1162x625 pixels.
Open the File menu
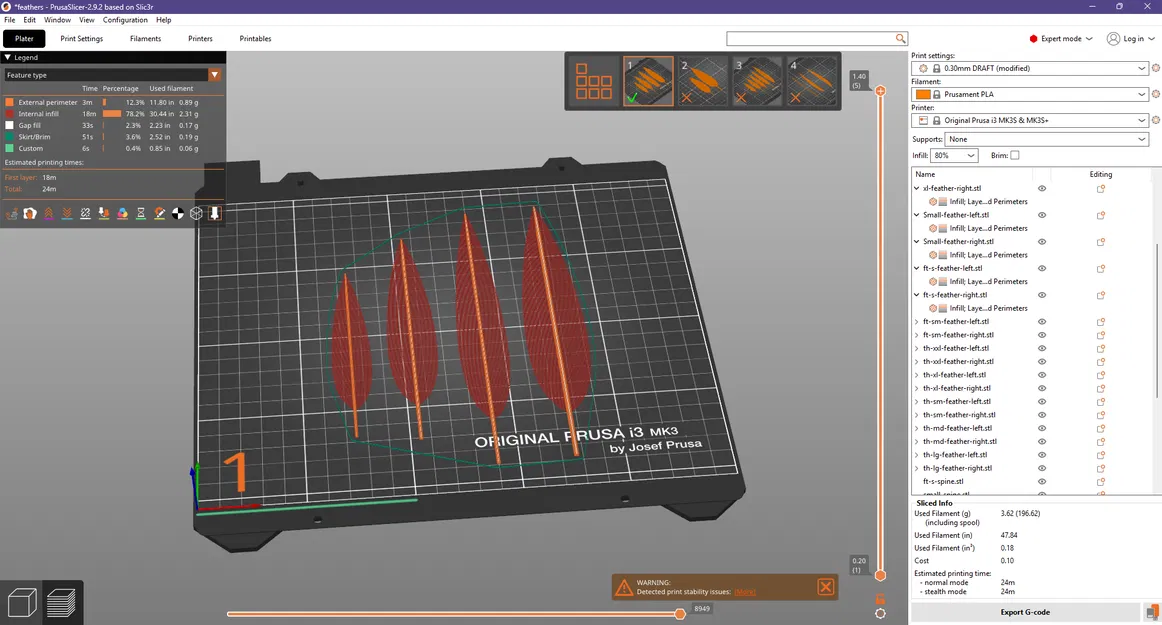[x=10, y=20]
